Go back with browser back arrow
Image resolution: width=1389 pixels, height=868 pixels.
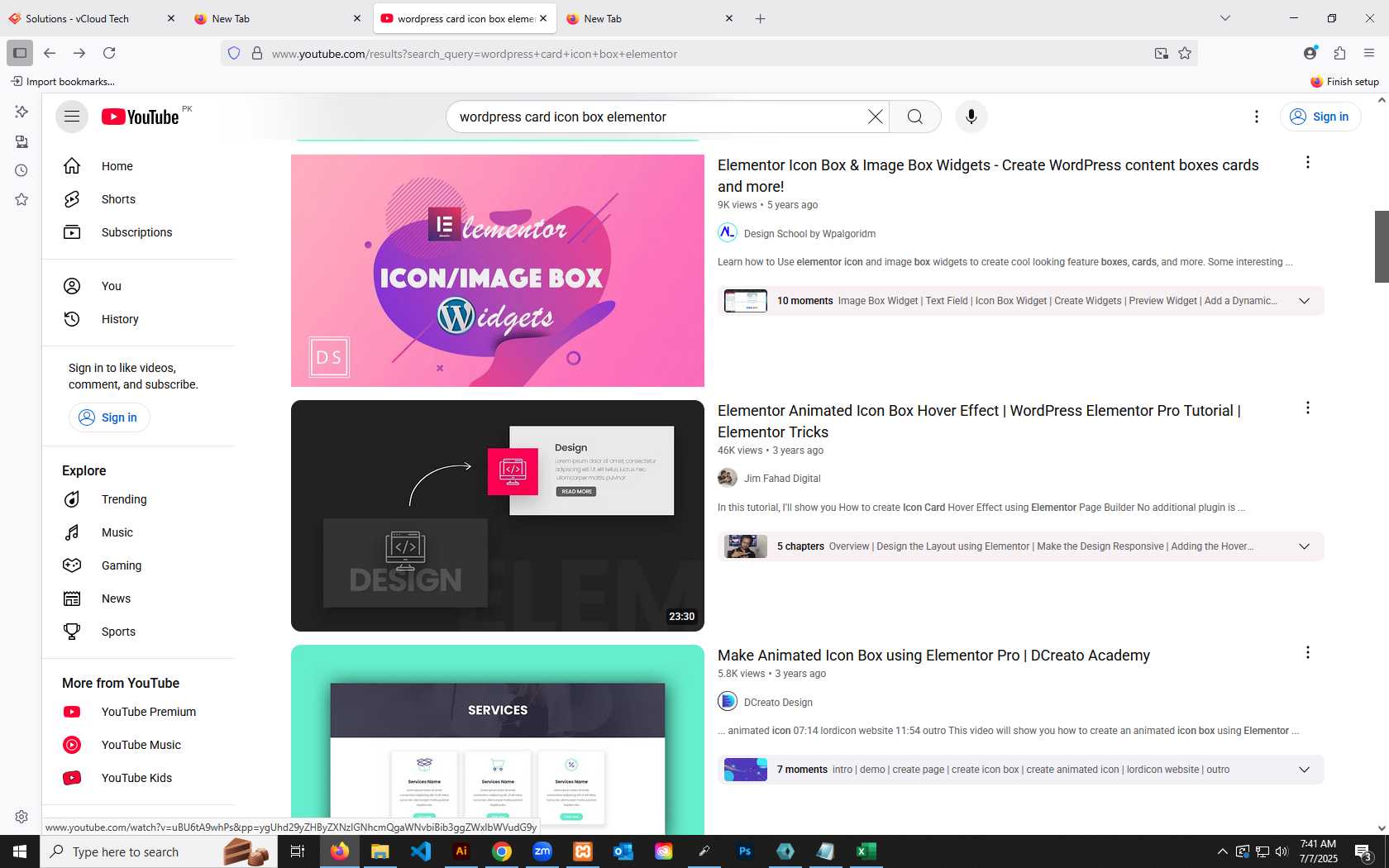50,53
